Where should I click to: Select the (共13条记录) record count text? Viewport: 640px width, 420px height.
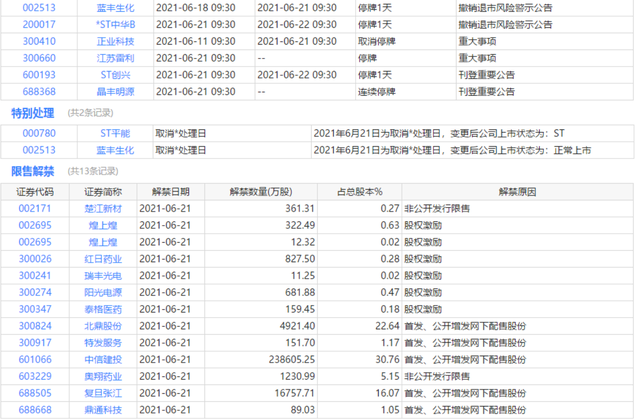coord(93,171)
